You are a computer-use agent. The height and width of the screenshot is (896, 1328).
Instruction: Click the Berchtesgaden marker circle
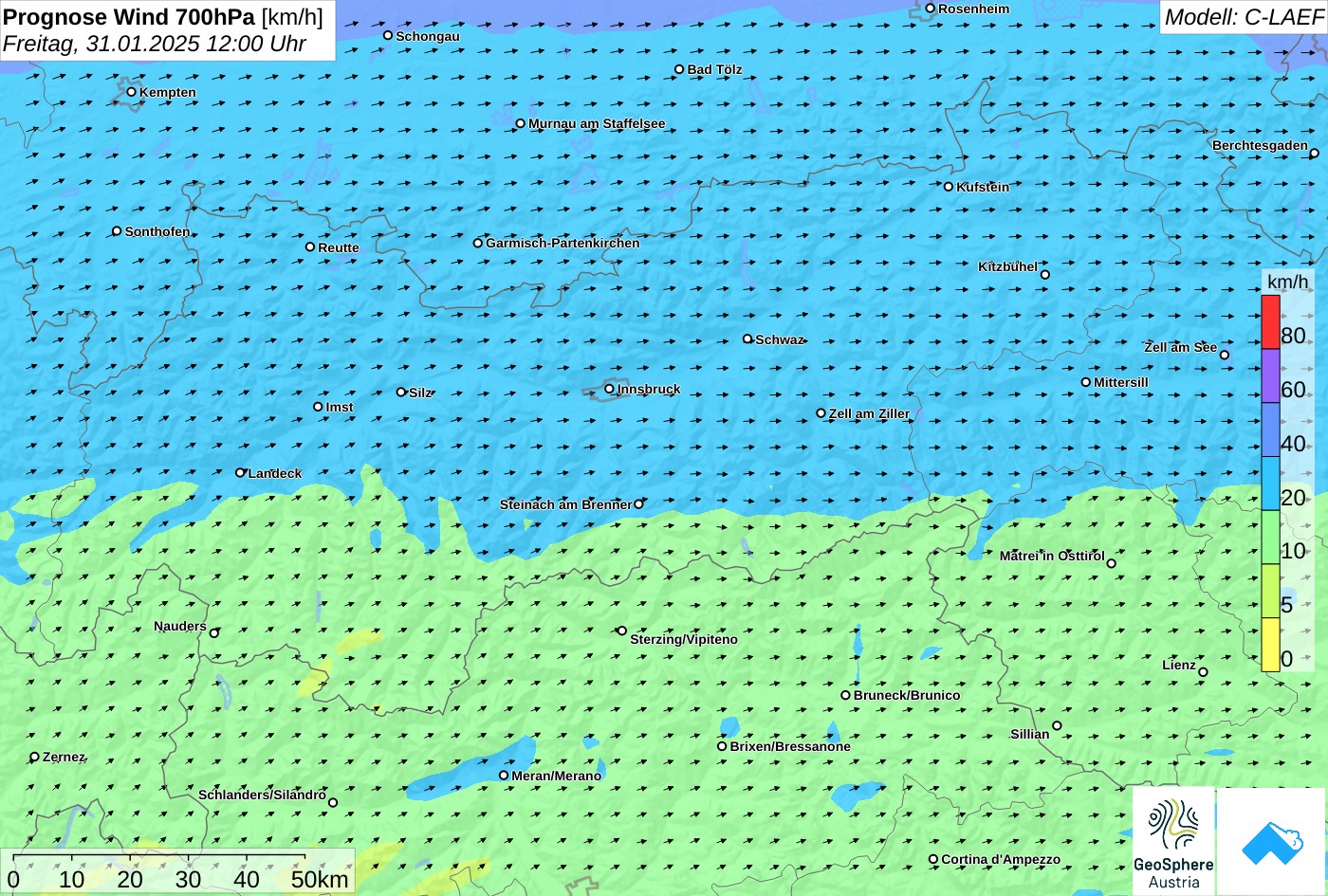pos(1315,153)
